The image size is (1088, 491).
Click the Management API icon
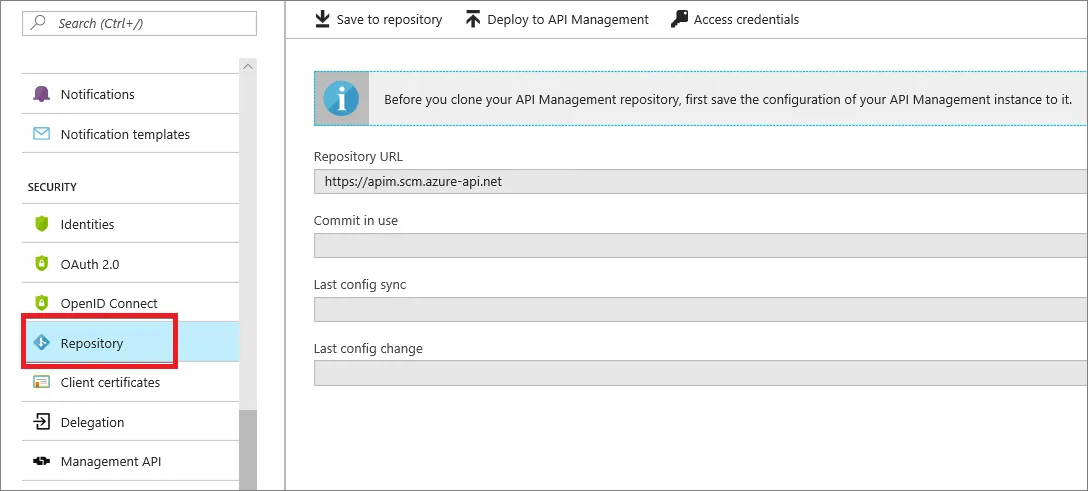pos(41,461)
